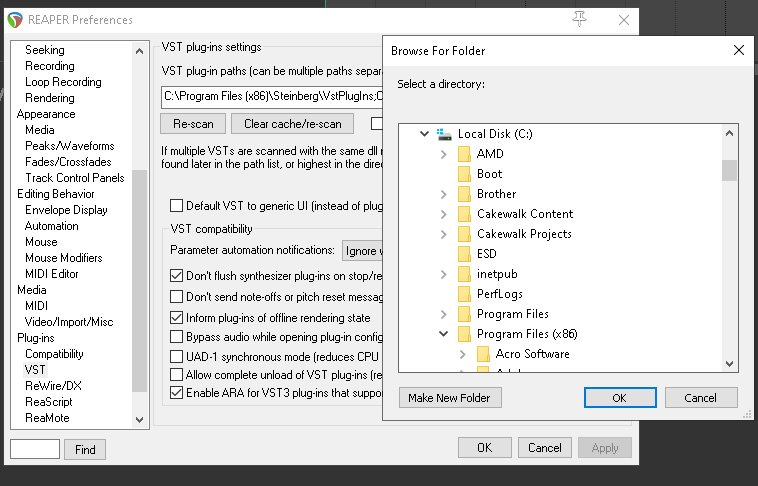The height and width of the screenshot is (486, 758).
Task: Click the Program Files (x86) folder icon
Action: tap(464, 334)
